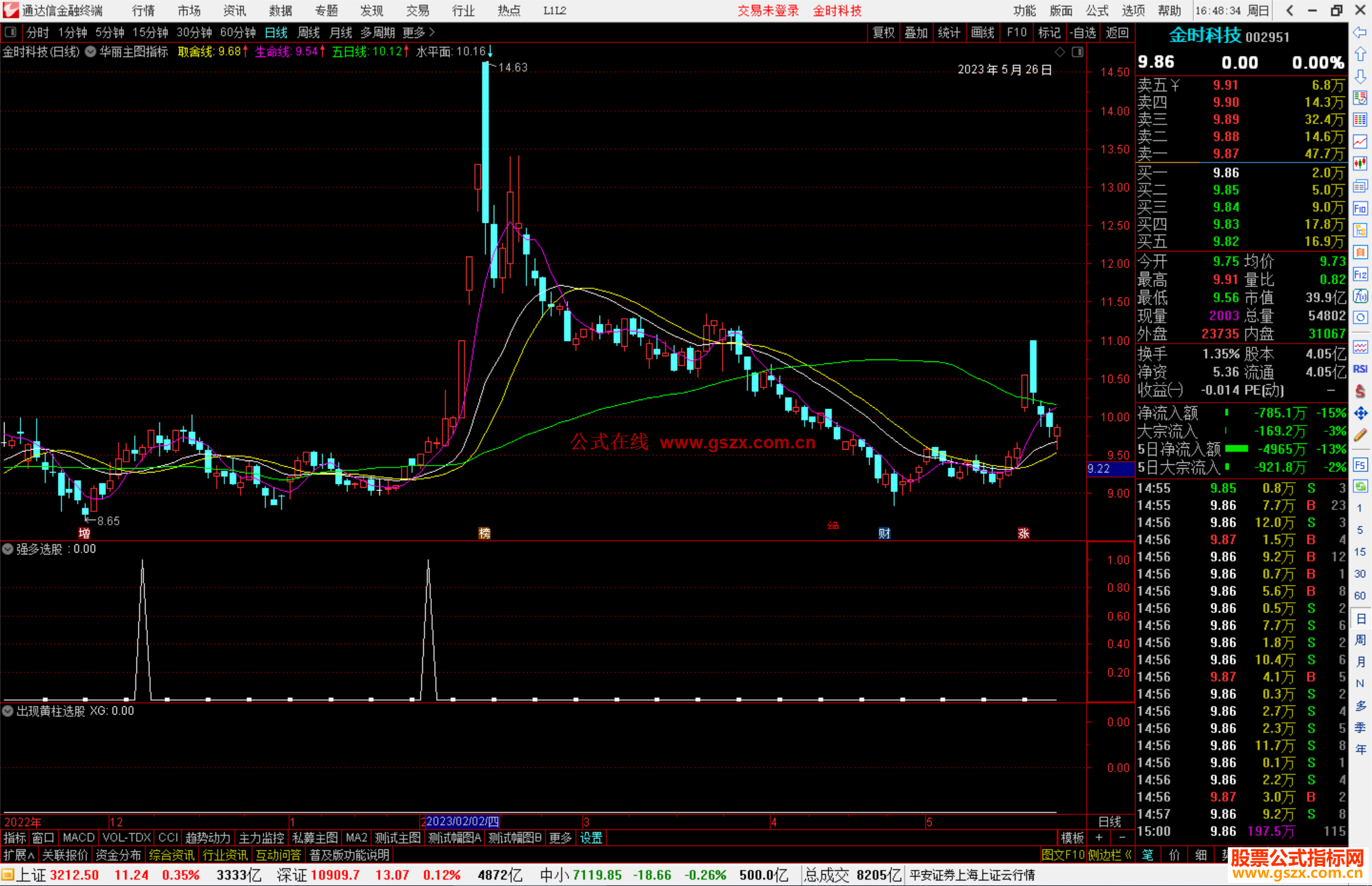Select the pencil drawing tool icon
Viewport: 1372px width, 886px height.
(x=1360, y=436)
